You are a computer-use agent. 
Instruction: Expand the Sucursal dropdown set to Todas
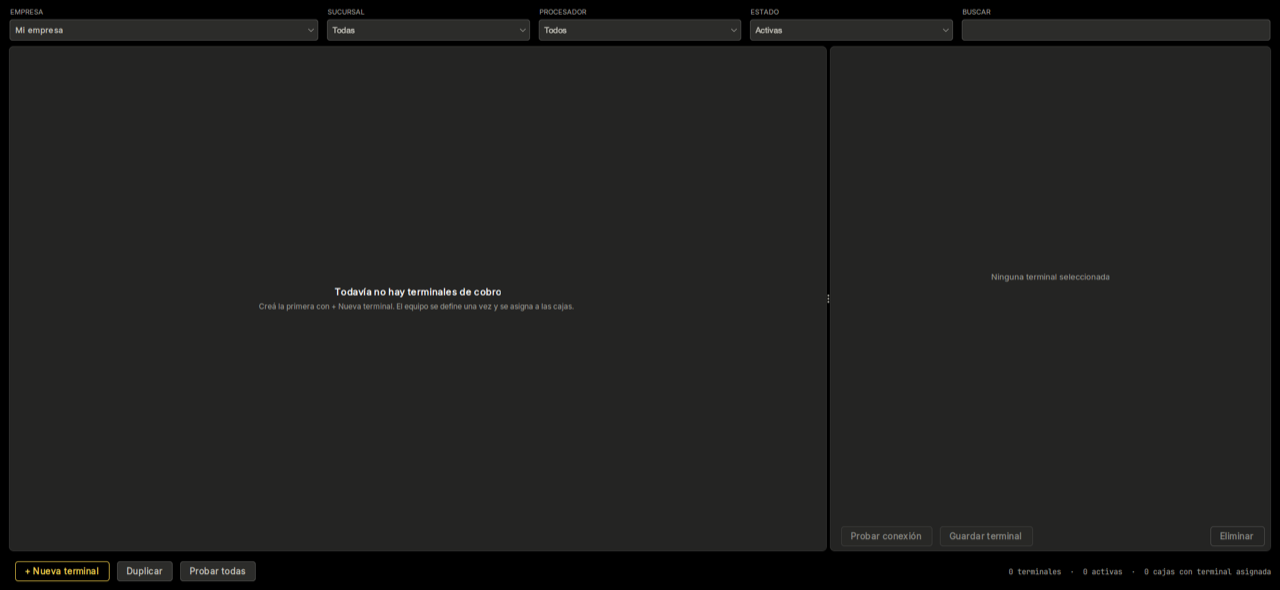click(x=428, y=30)
